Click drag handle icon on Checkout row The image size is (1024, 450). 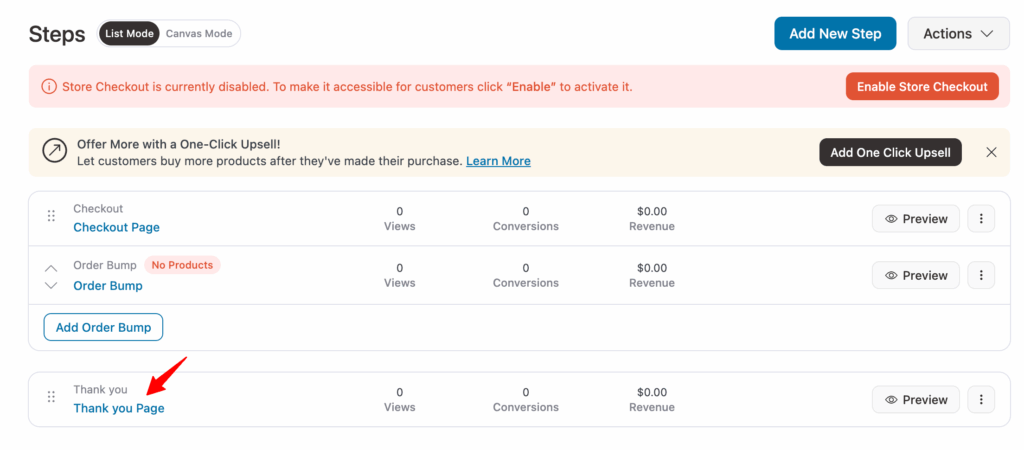pos(51,217)
